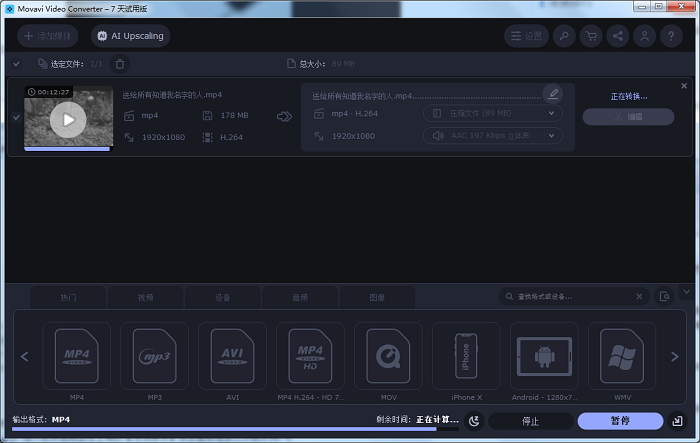Click the convert arrows icon

(x=284, y=117)
